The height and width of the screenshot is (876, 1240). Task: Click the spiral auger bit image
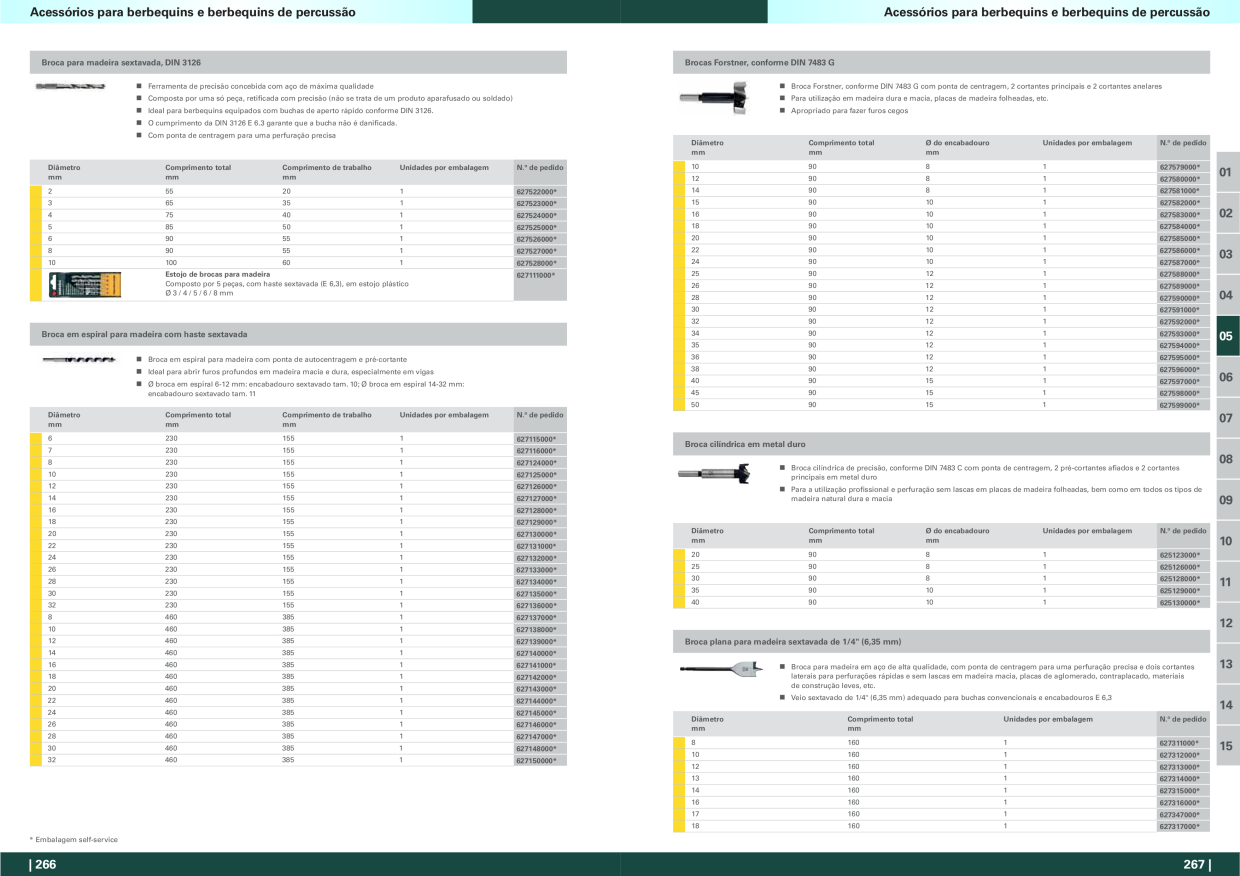tap(77, 359)
